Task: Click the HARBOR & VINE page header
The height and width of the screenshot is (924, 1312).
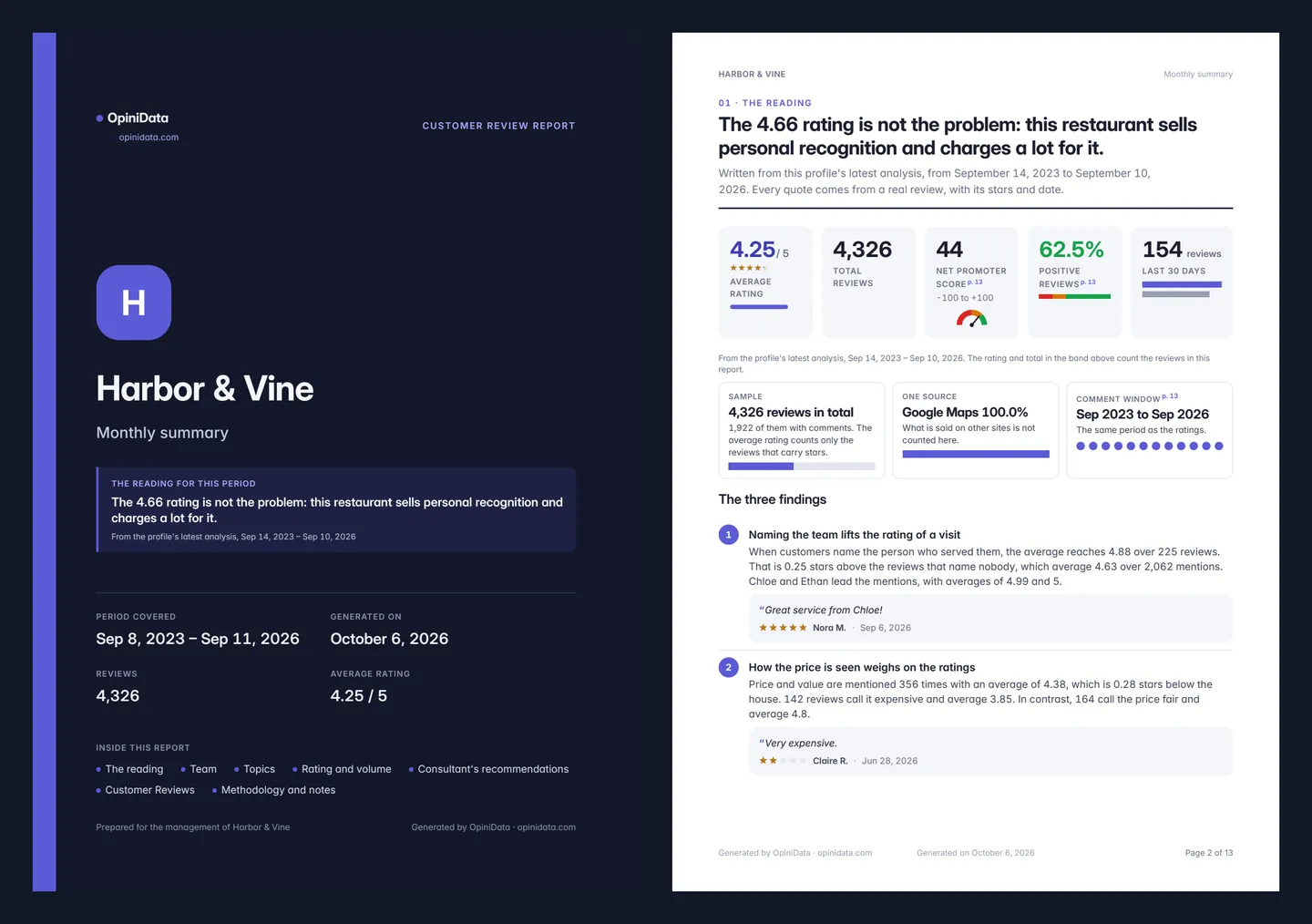Action: tap(752, 75)
